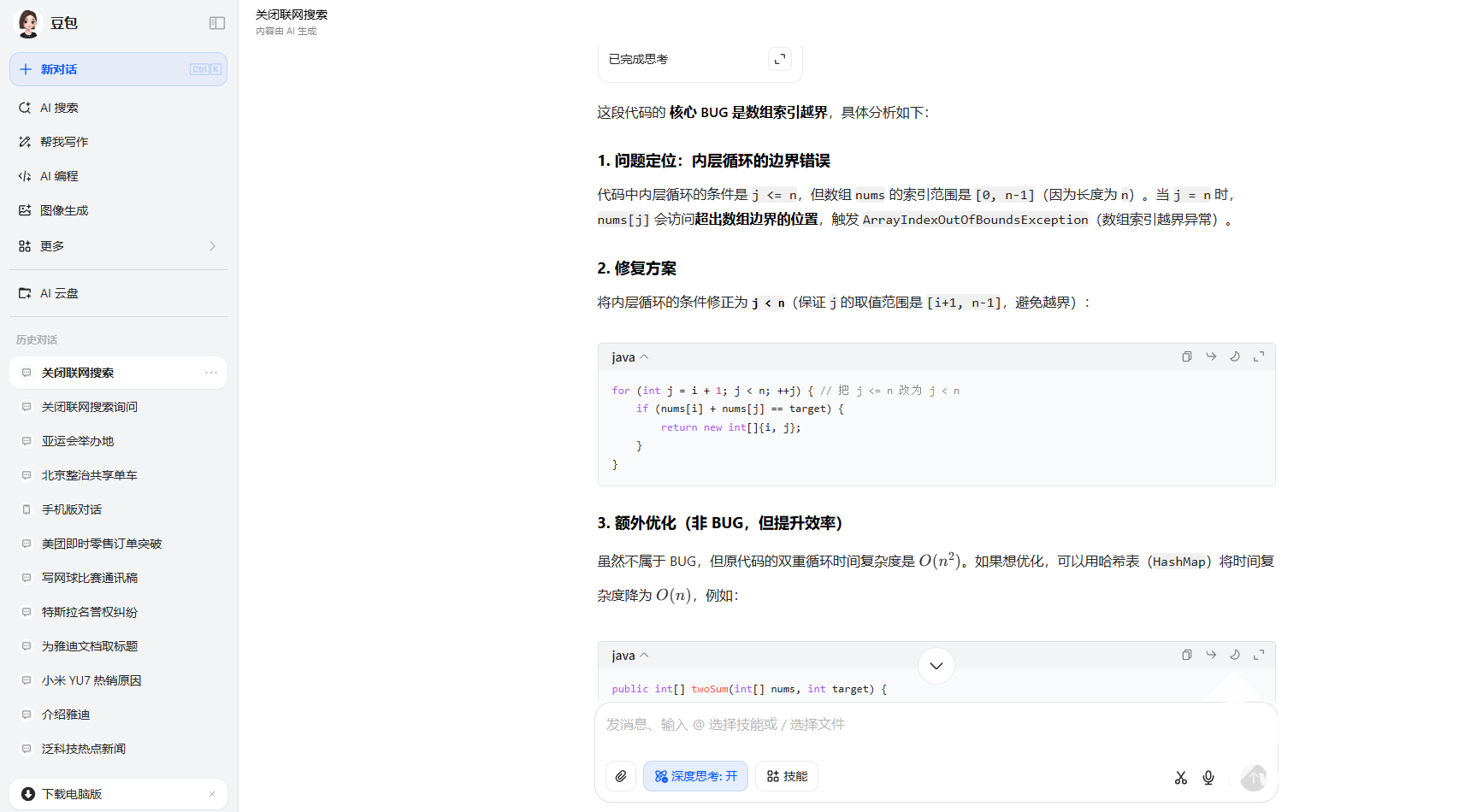The image size is (1459, 812).
Task: Toggle dark theme on first java block
Action: (x=1235, y=356)
